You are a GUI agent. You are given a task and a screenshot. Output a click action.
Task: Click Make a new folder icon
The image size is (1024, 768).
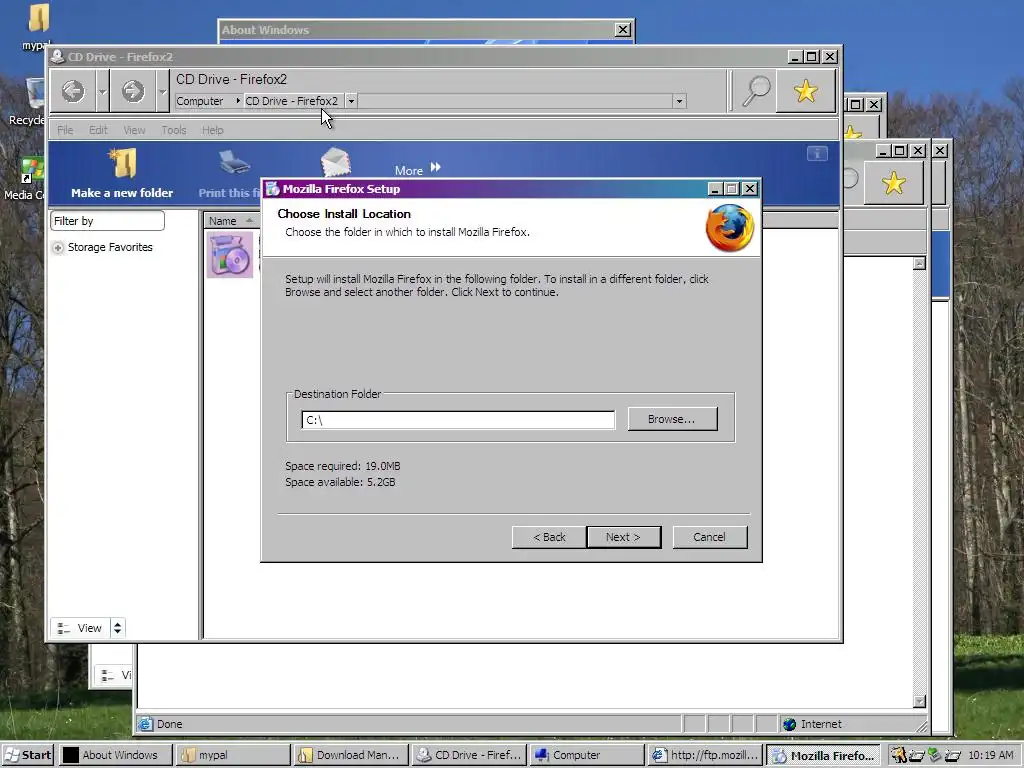tap(123, 163)
